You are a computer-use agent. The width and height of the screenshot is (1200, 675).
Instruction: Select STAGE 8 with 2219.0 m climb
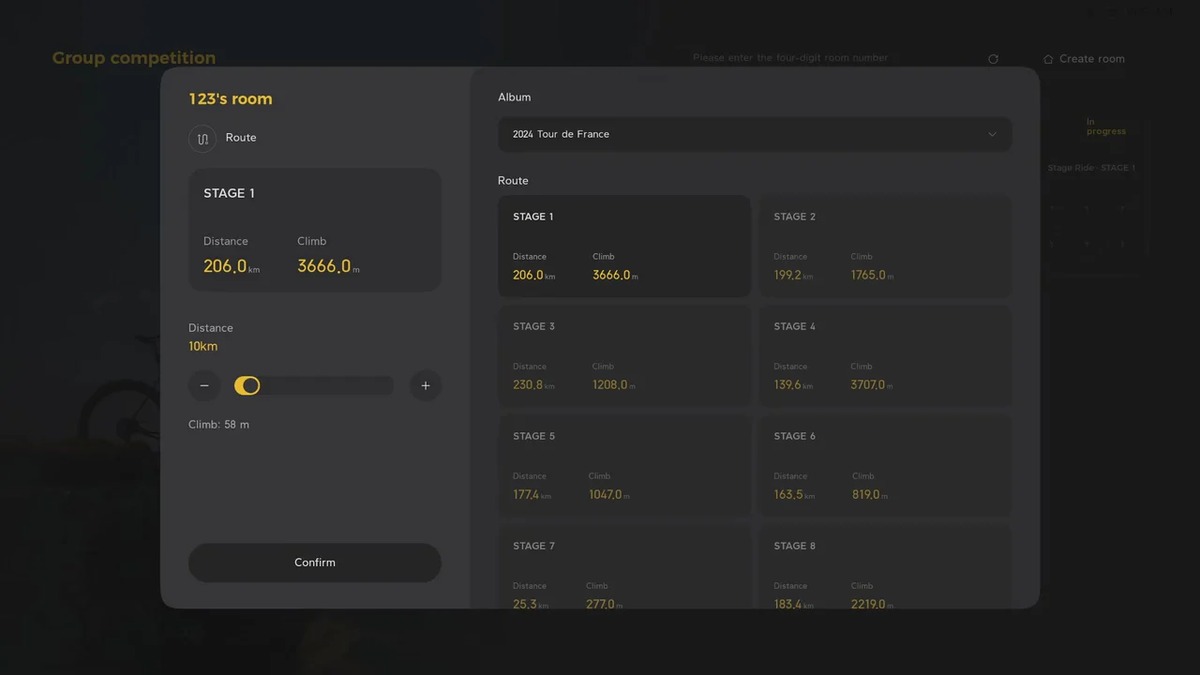[884, 570]
